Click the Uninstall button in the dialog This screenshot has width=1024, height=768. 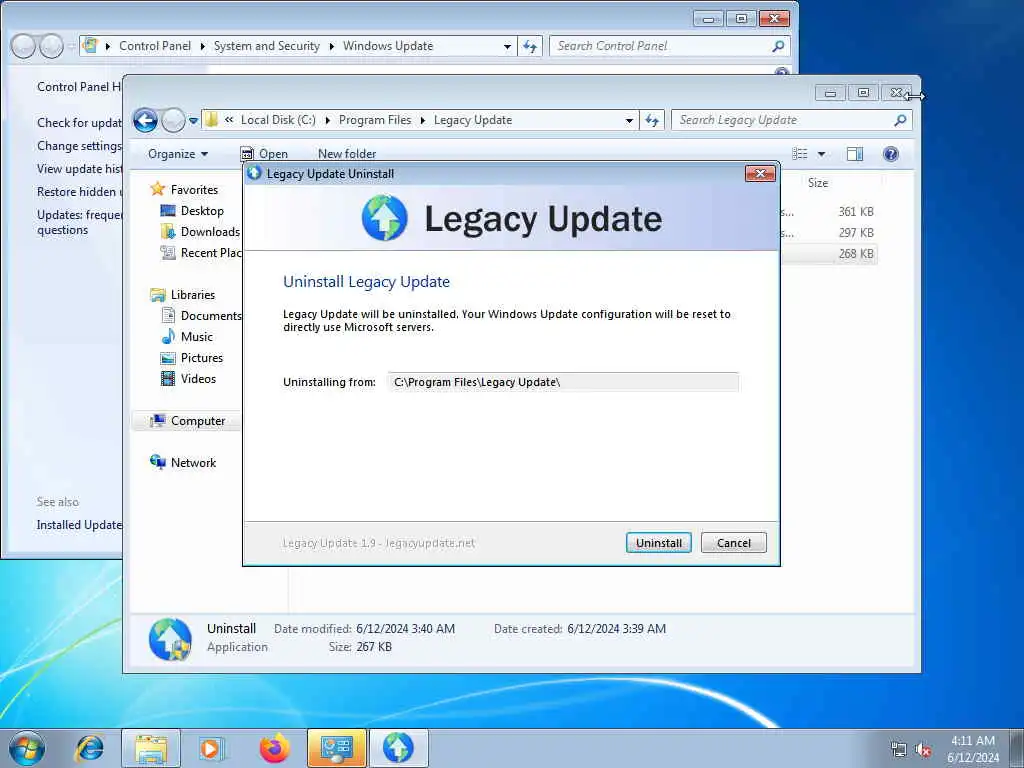658,543
